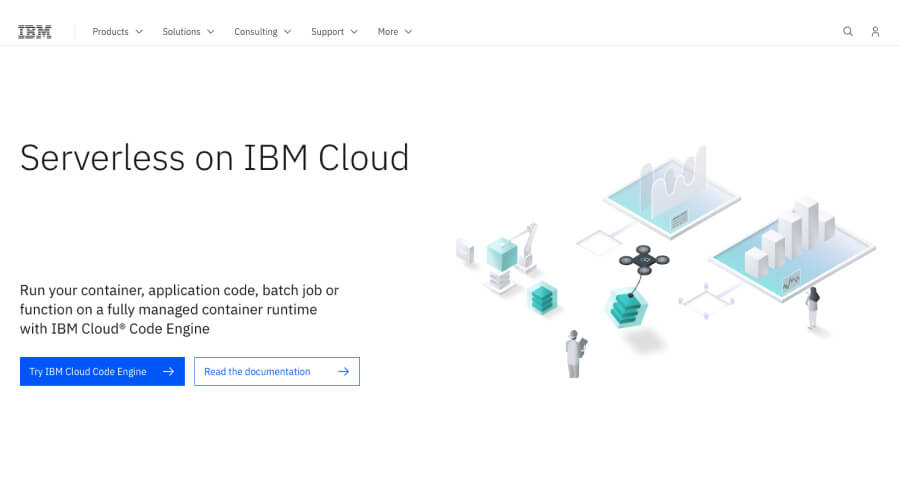Open the More menu
The height and width of the screenshot is (500, 900).
[395, 32]
